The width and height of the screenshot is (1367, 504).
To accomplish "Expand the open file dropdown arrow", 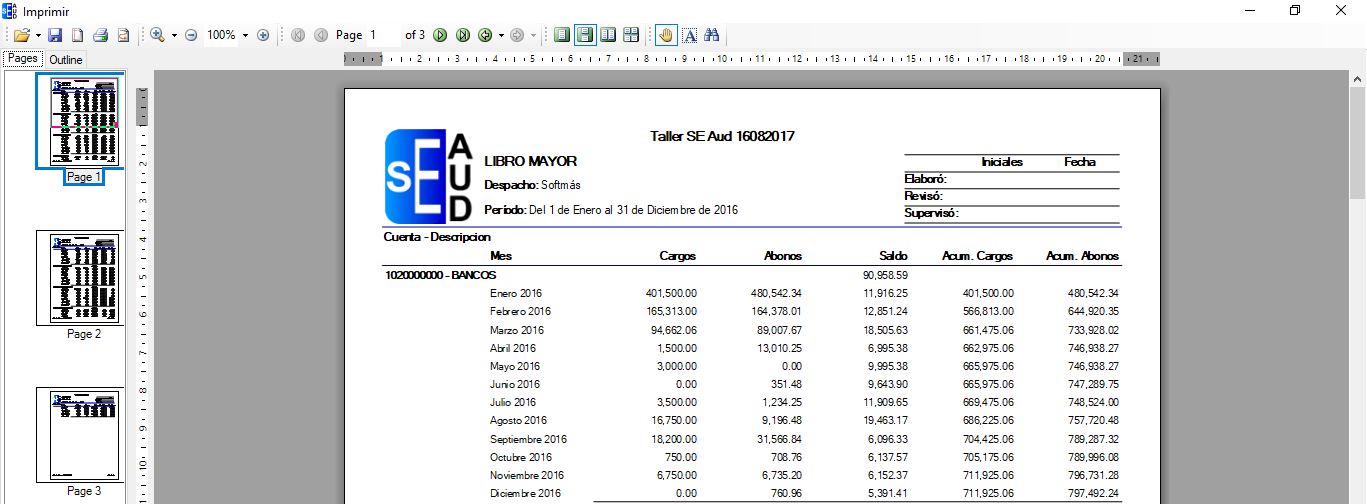I will (x=38, y=35).
